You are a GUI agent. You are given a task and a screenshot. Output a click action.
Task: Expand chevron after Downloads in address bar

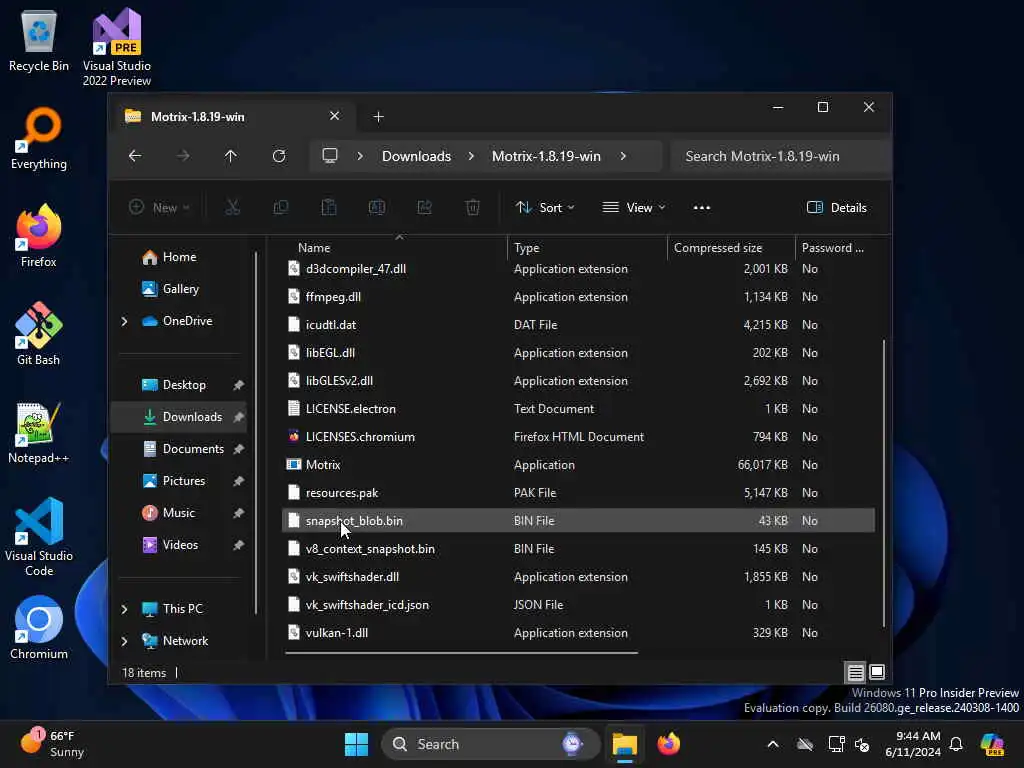[x=471, y=156]
